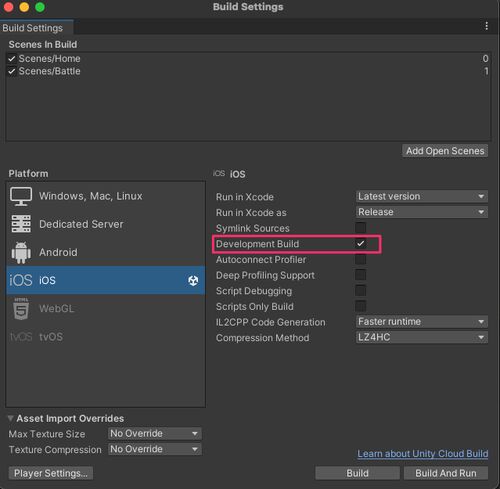Click the Platform section heading

(28, 174)
